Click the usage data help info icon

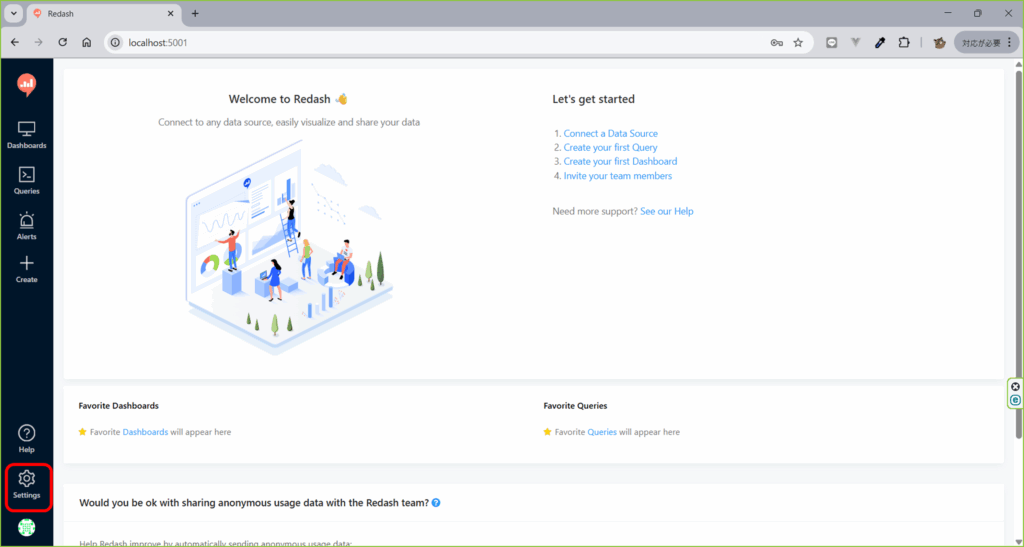click(436, 503)
